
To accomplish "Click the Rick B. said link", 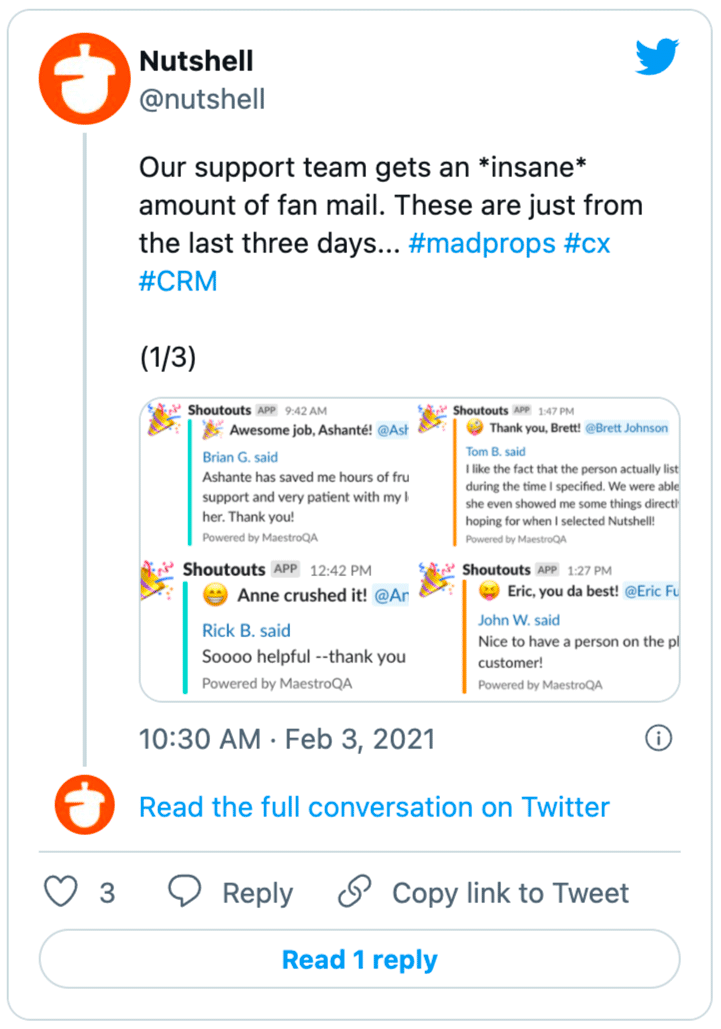I will (x=245, y=631).
